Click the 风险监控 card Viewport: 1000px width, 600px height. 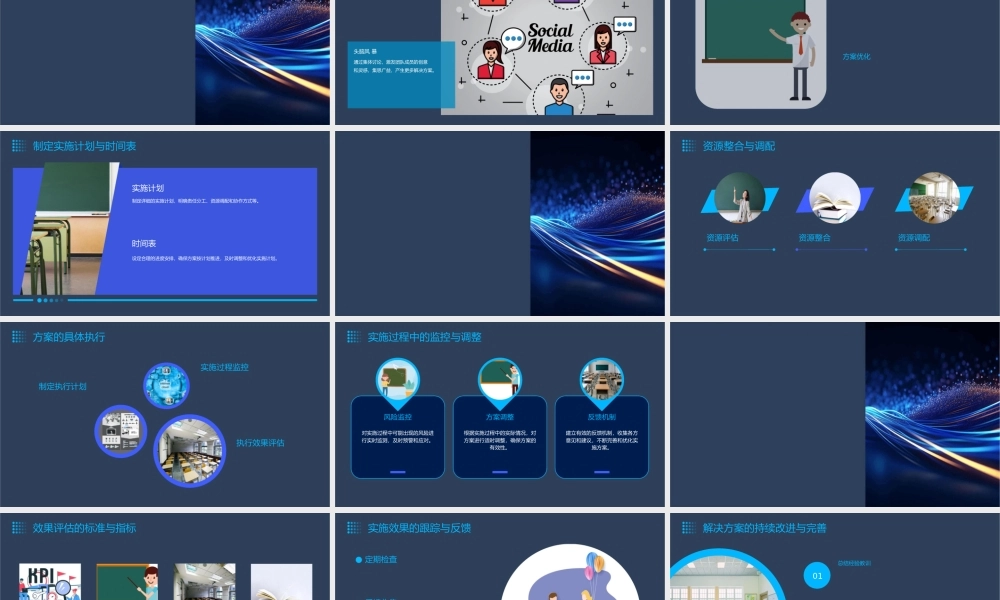click(x=398, y=437)
